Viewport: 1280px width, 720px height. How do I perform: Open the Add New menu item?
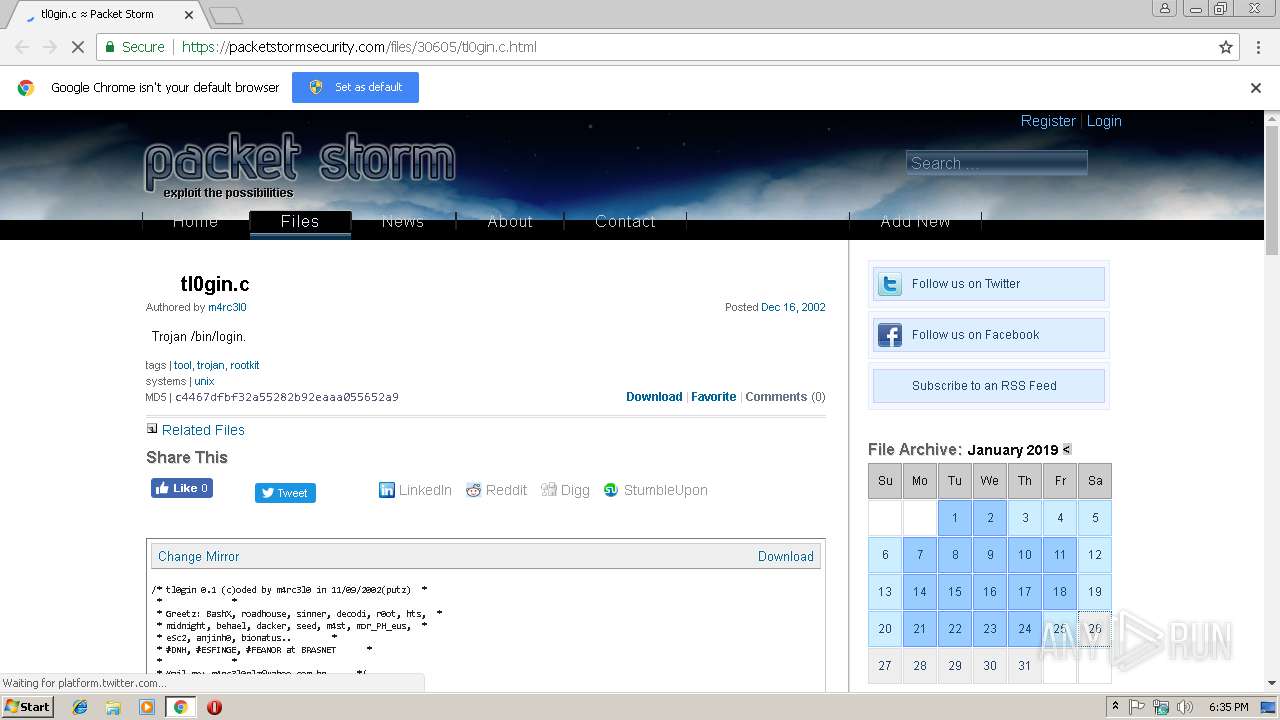[x=915, y=222]
